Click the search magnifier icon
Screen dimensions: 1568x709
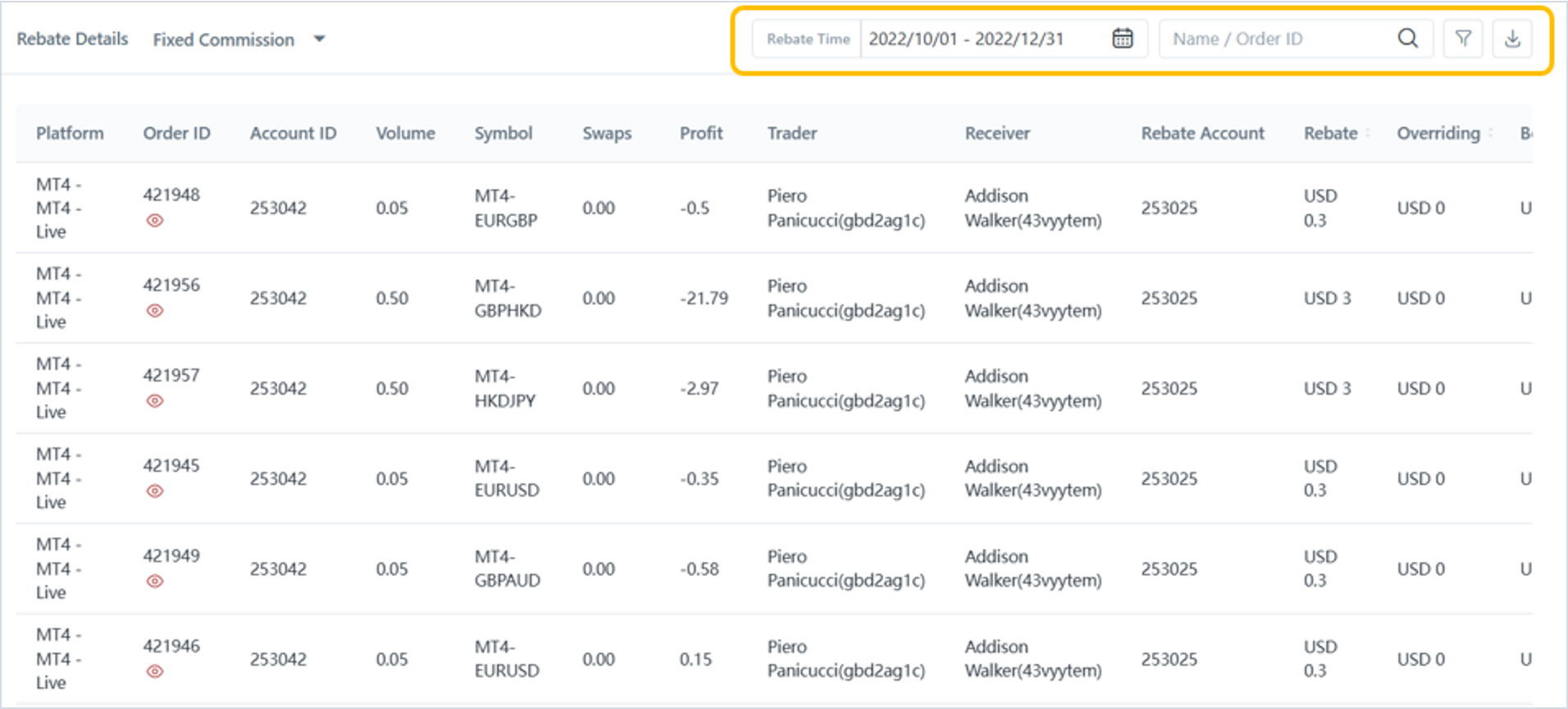click(1407, 39)
